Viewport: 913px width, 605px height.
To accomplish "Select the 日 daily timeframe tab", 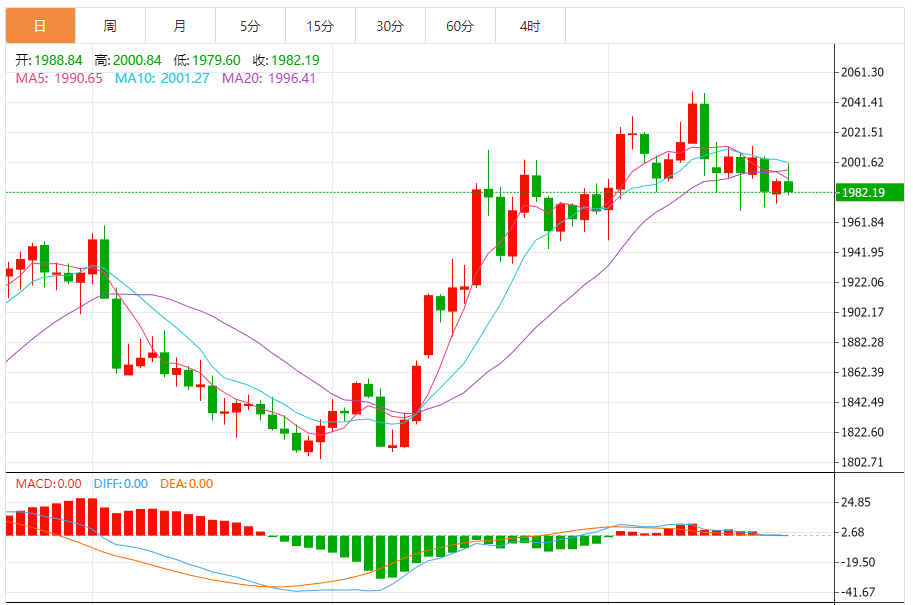I will point(40,26).
